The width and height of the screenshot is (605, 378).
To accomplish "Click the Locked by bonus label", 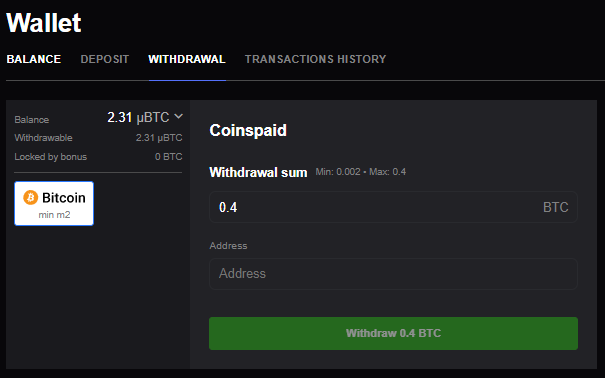I will (51, 157).
